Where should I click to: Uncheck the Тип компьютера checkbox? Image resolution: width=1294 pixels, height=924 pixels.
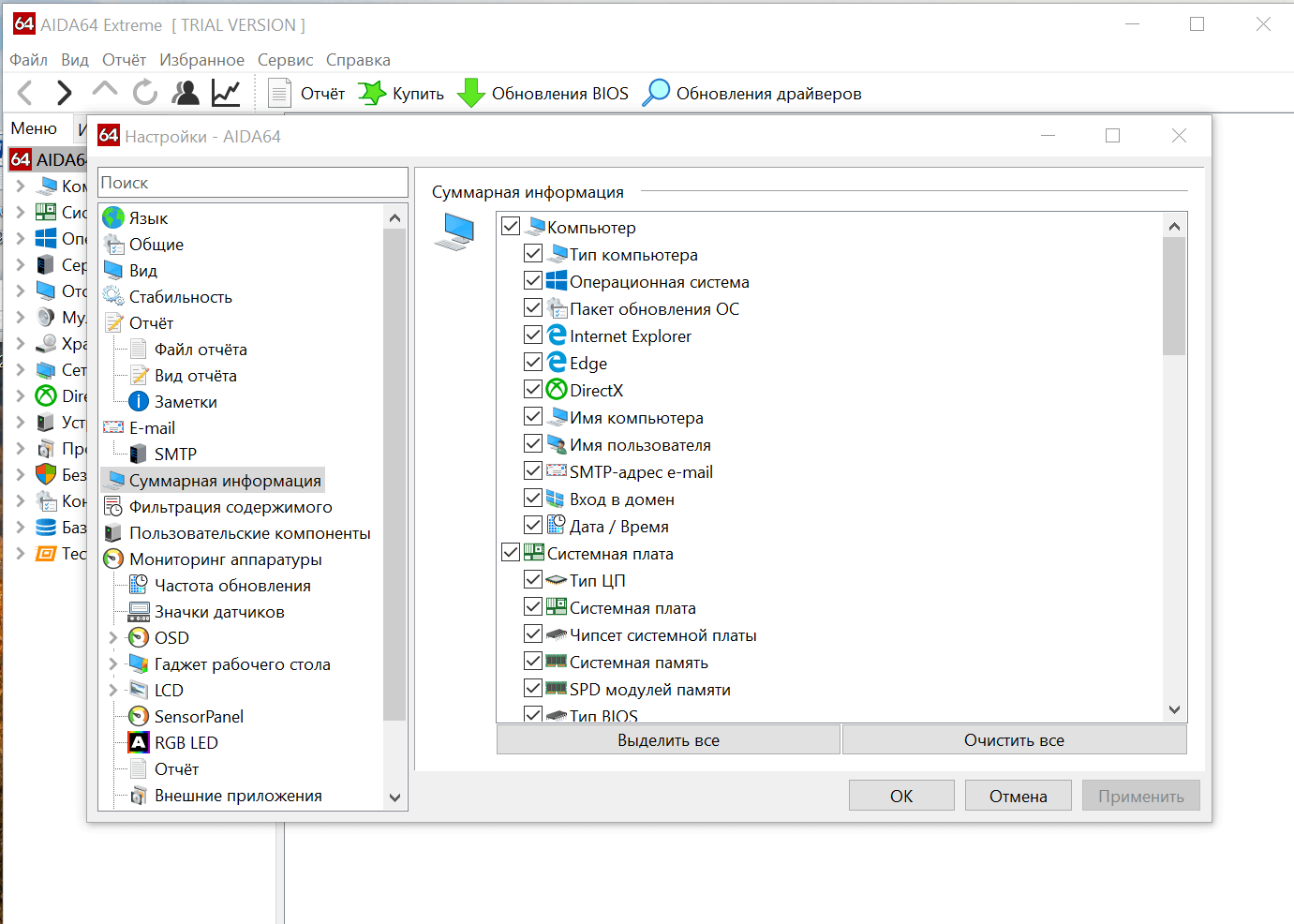point(533,253)
